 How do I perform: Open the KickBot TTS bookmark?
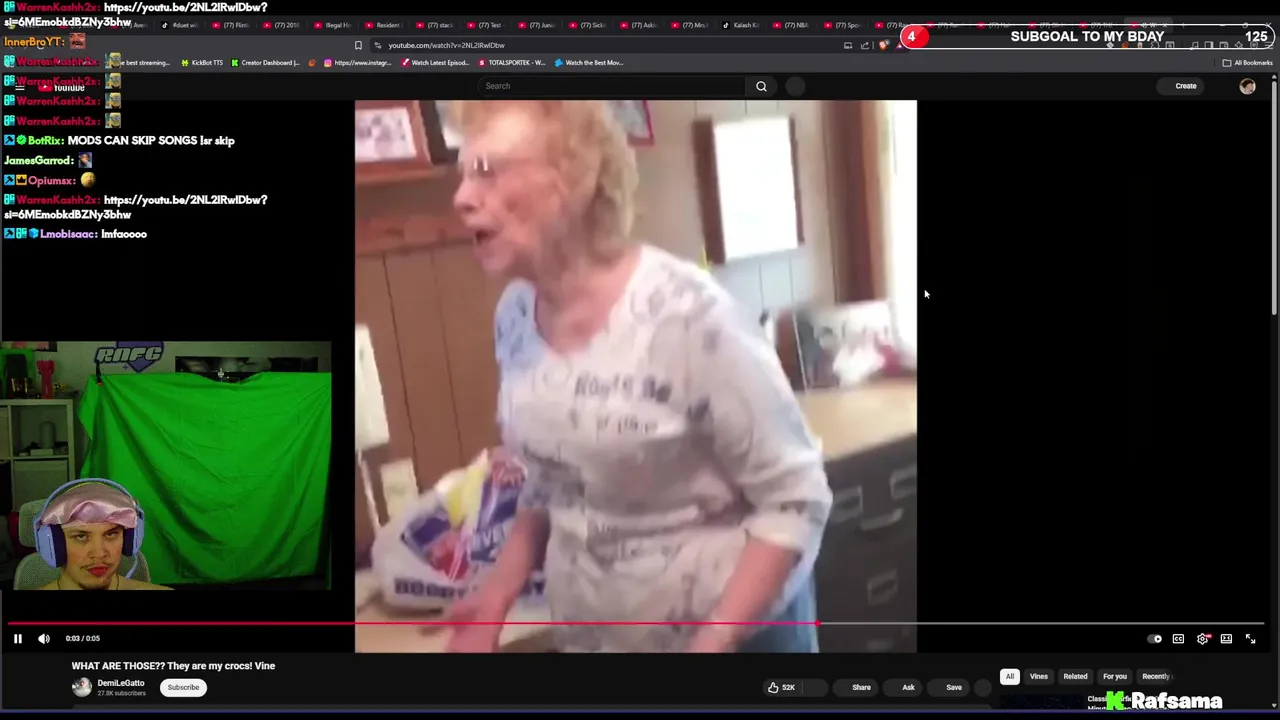[201, 63]
